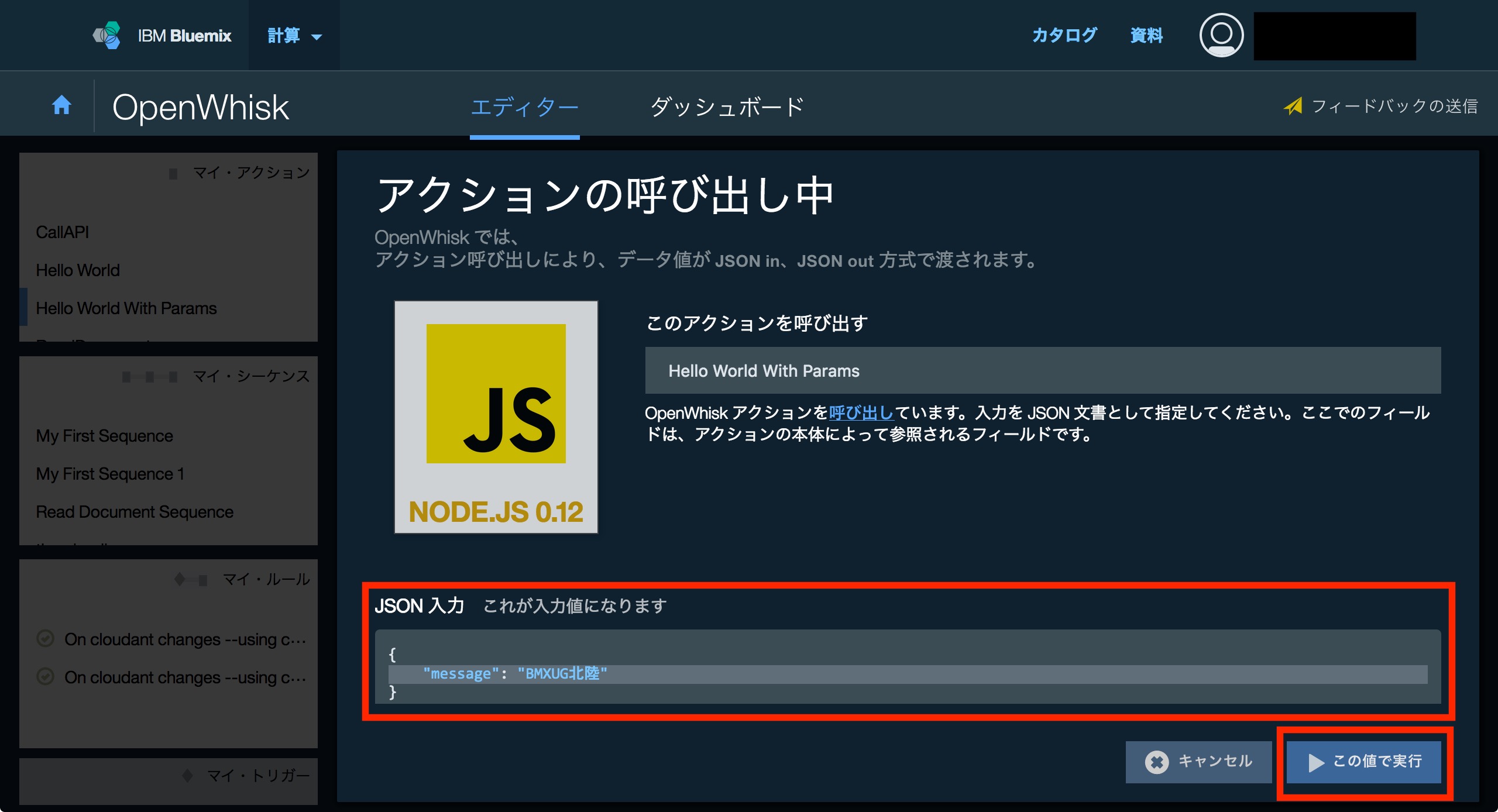Open the 資料 menu link

click(x=1146, y=35)
